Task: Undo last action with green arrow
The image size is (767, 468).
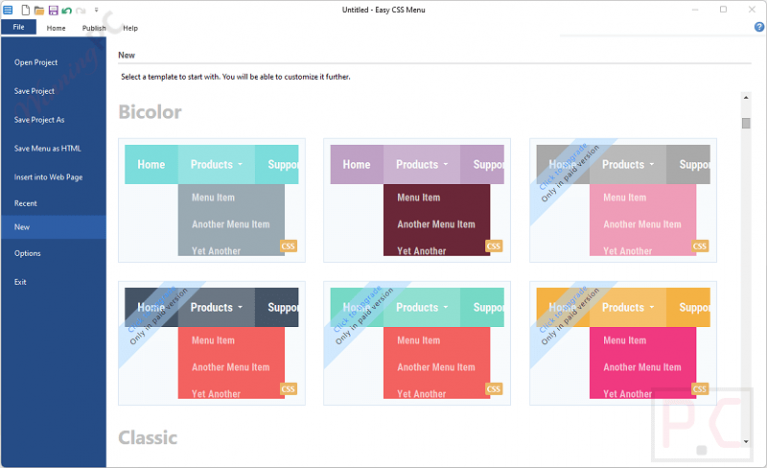Action: 67,10
